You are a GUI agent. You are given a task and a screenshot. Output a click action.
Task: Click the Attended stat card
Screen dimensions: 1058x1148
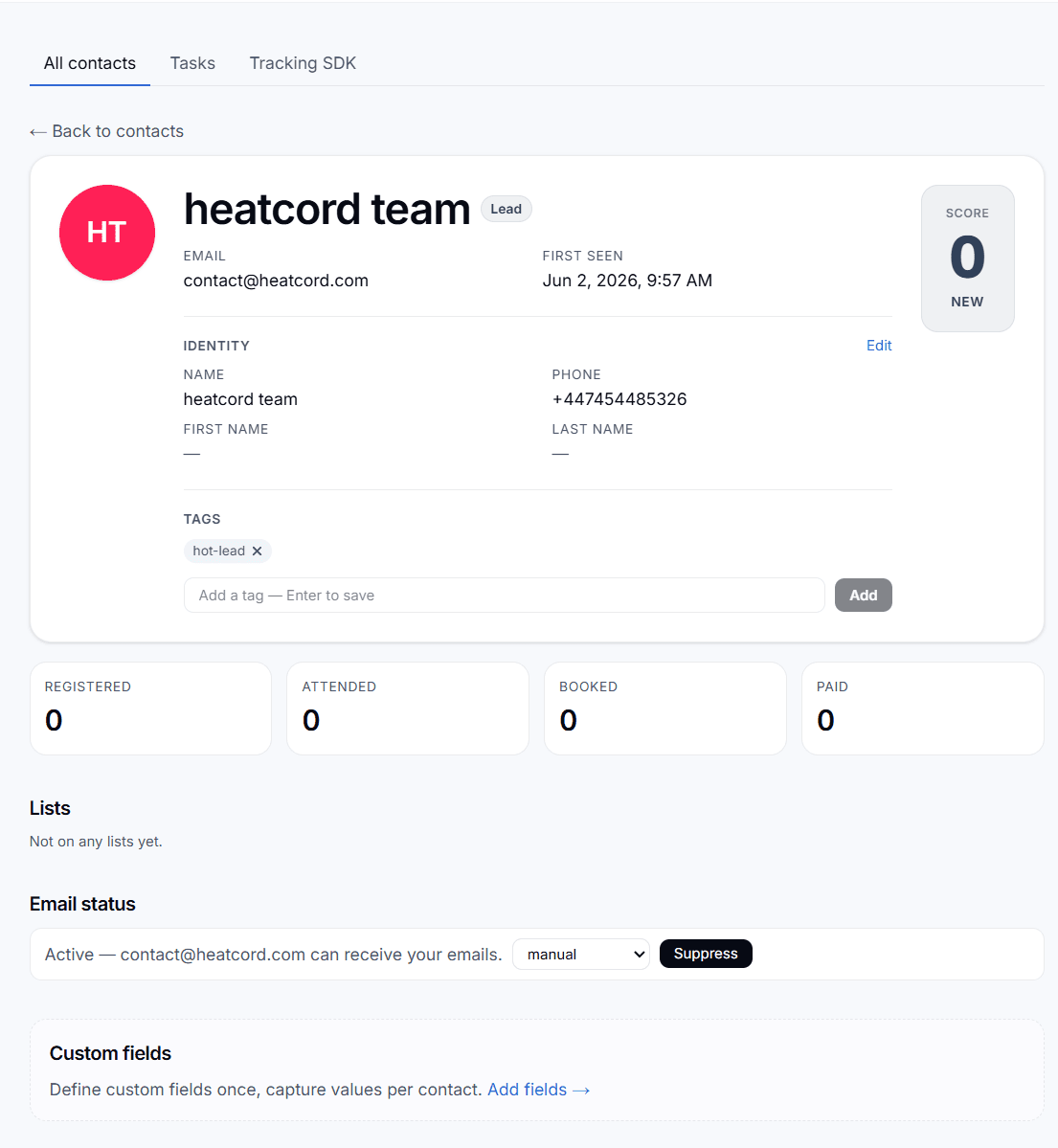408,708
